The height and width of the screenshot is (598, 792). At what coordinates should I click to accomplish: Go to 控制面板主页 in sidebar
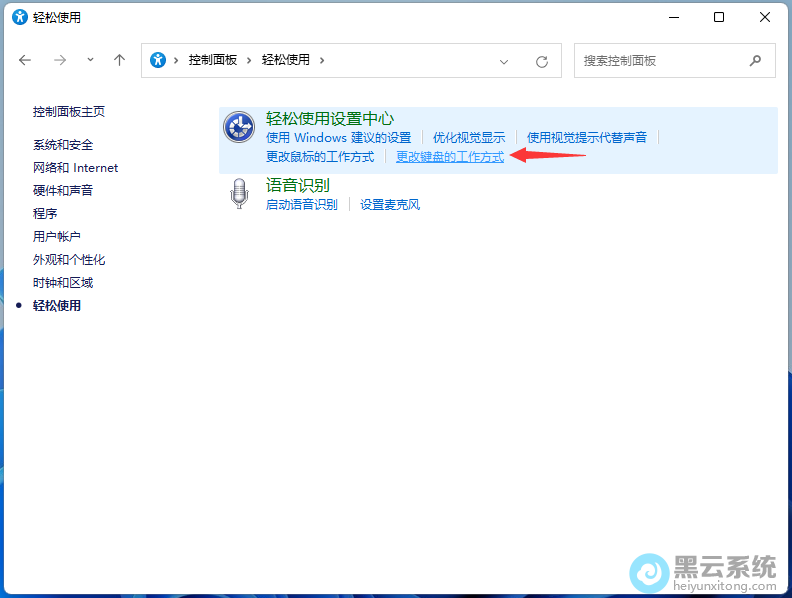pyautogui.click(x=69, y=112)
